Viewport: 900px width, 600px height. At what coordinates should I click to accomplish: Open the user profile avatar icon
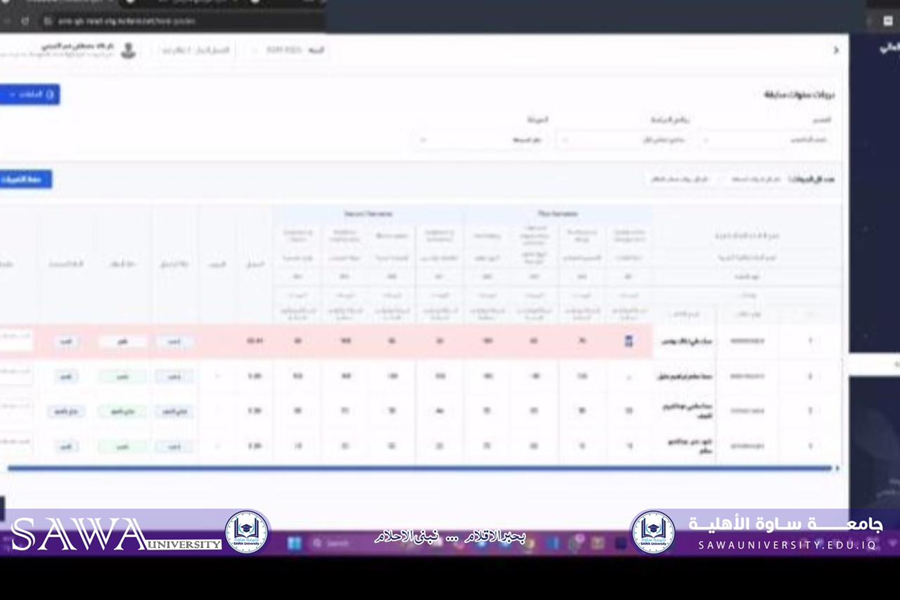point(128,50)
